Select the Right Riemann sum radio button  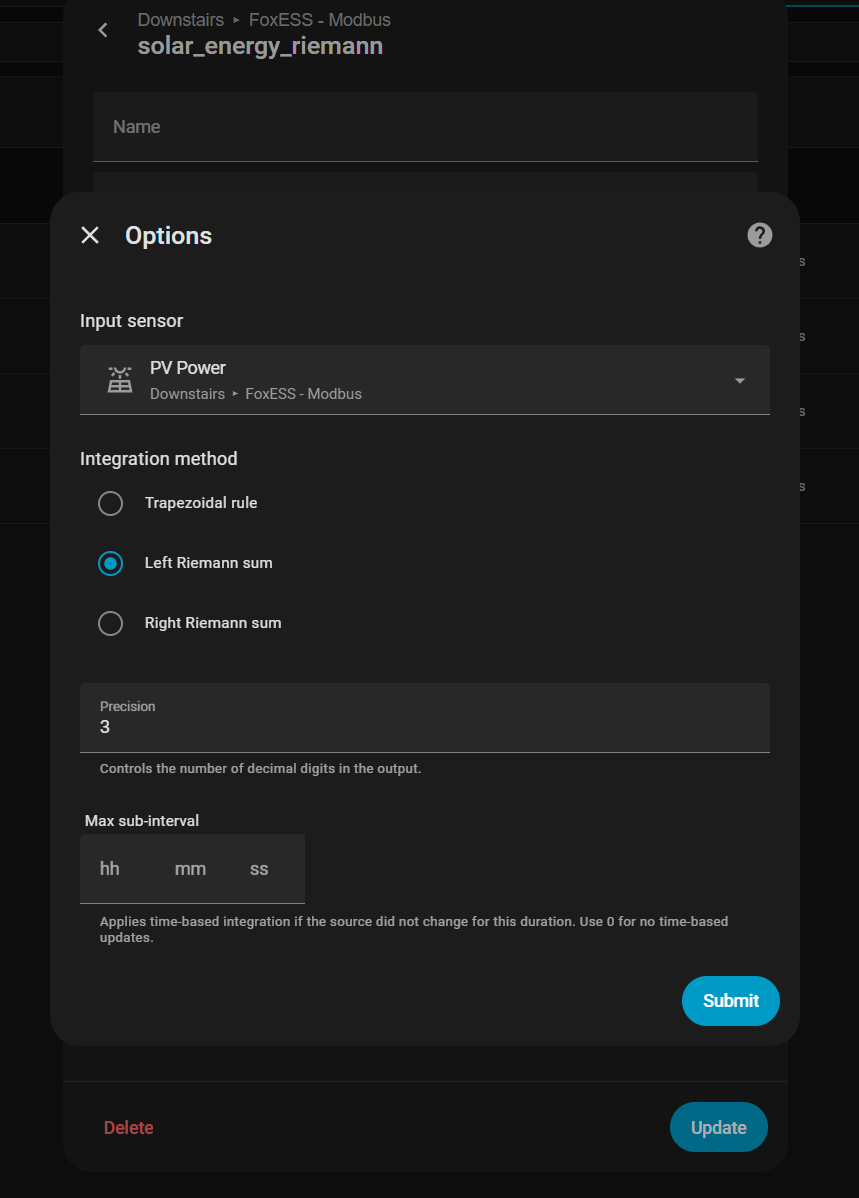[x=110, y=623]
